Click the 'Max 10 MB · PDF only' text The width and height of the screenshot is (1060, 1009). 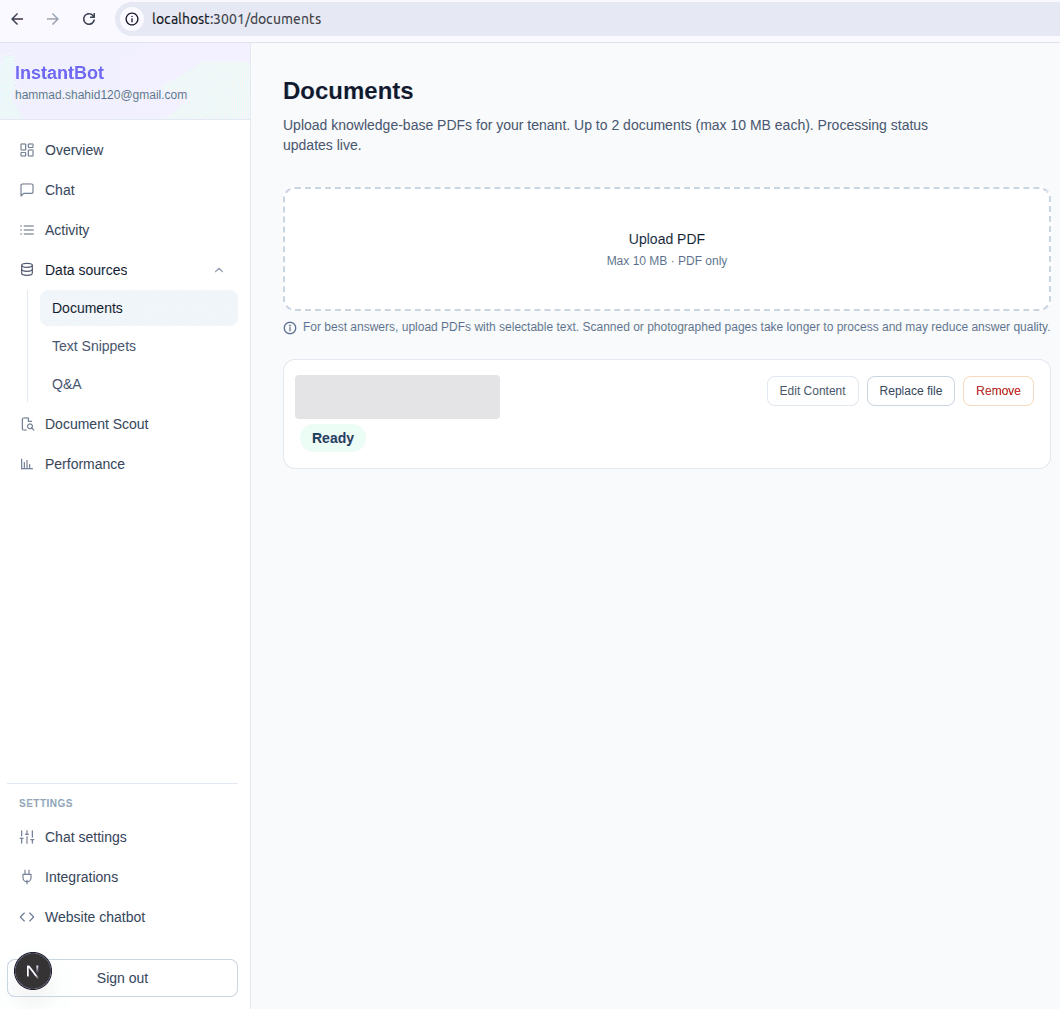coord(667,261)
